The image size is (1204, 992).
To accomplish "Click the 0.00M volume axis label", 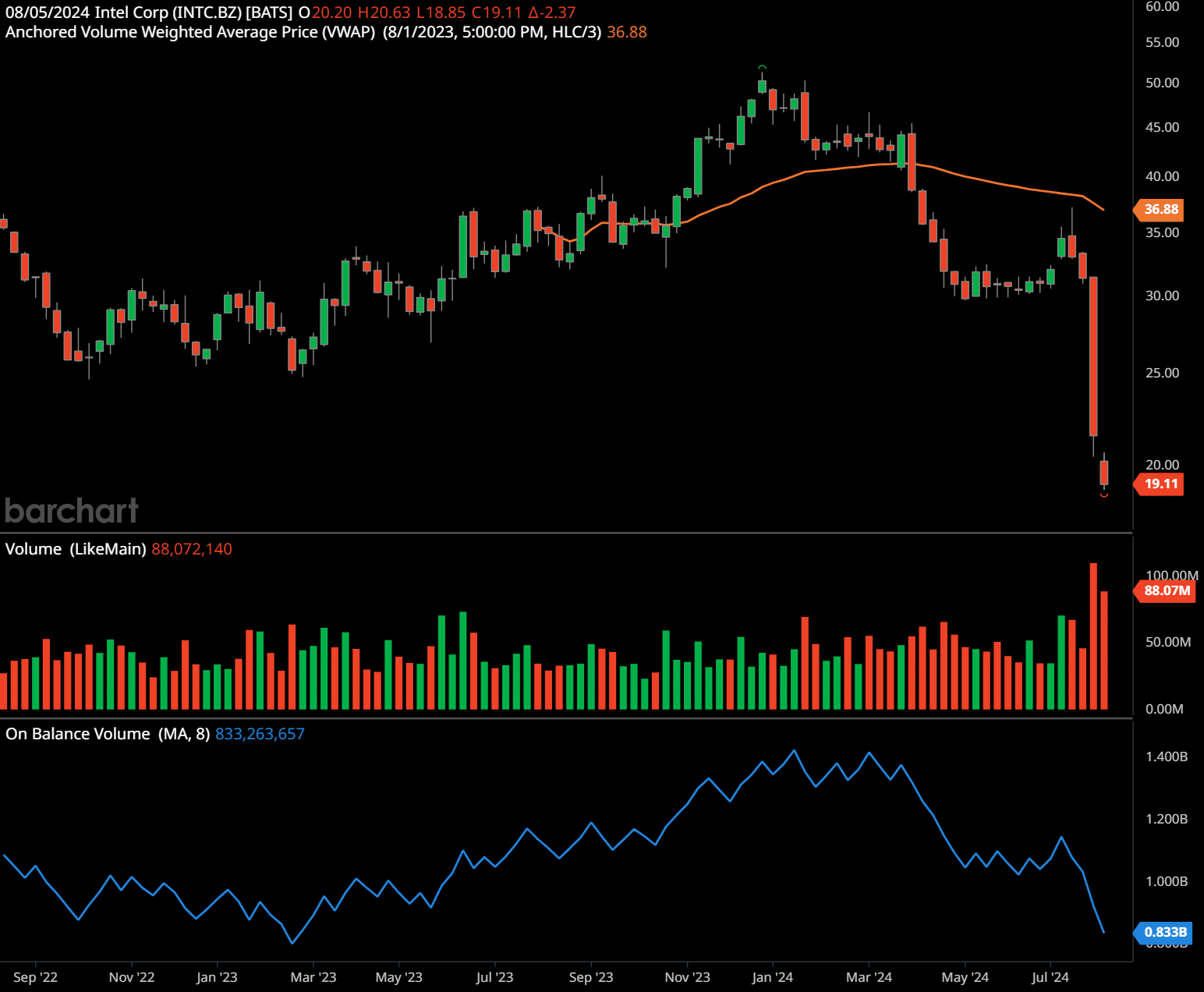I will 1164,709.
